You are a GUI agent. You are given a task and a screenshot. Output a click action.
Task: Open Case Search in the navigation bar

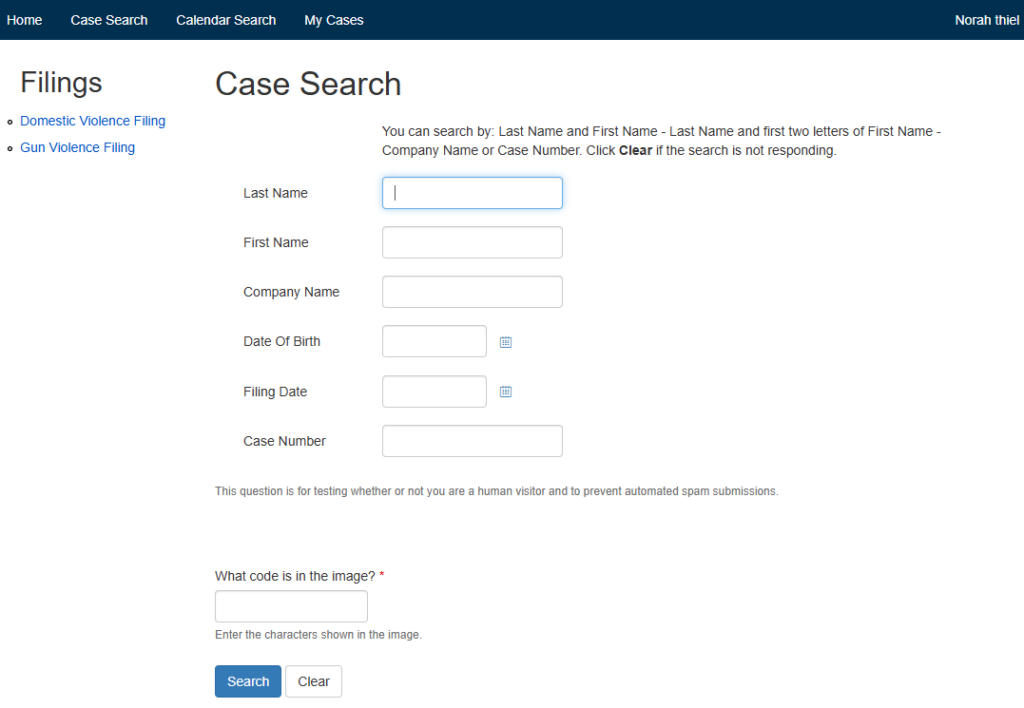[x=109, y=20]
